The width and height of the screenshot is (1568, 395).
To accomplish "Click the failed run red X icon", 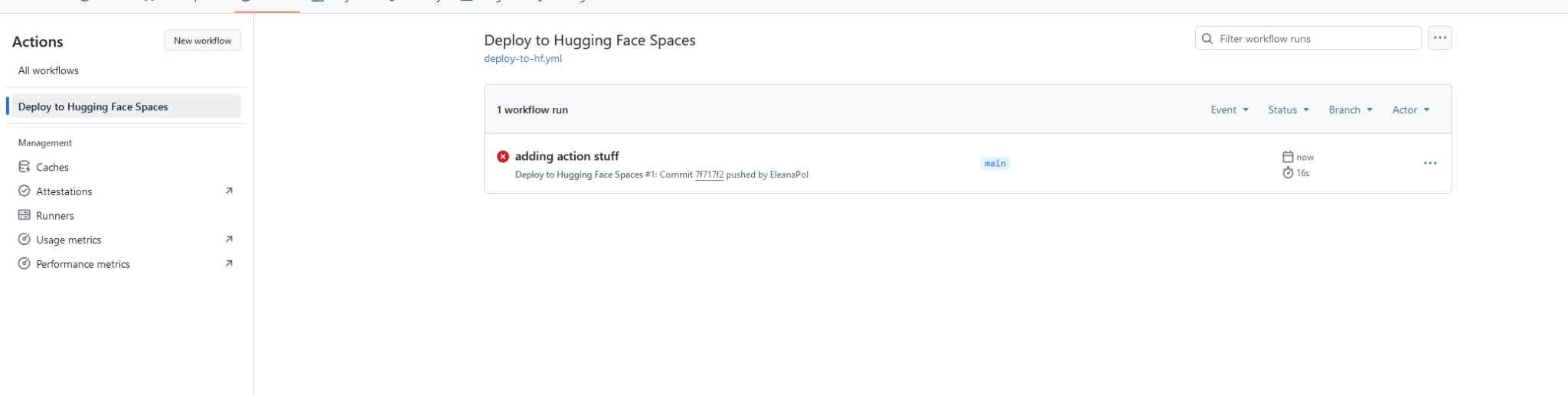I will (502, 156).
